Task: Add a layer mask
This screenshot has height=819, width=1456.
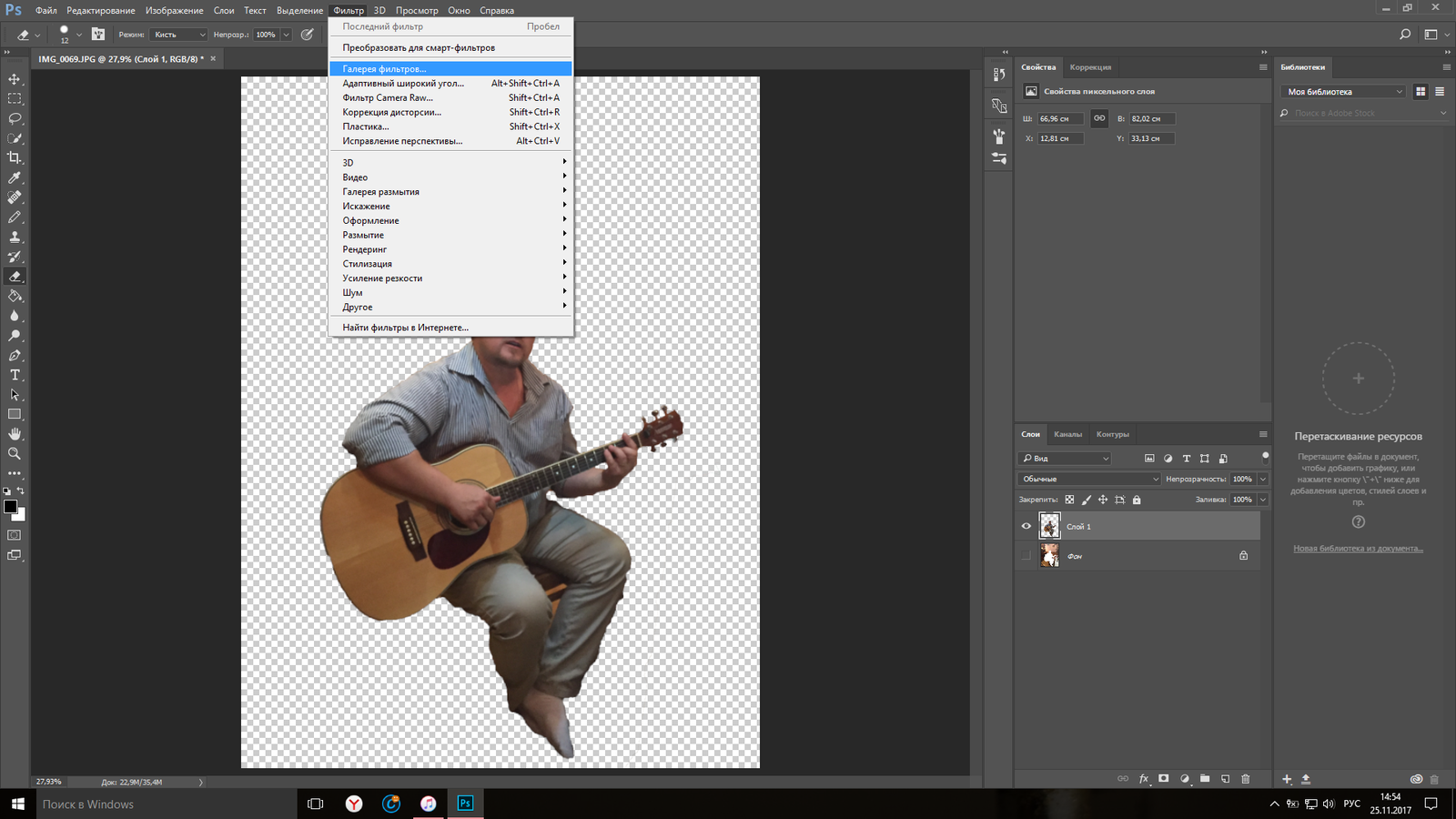Action: point(1164,779)
